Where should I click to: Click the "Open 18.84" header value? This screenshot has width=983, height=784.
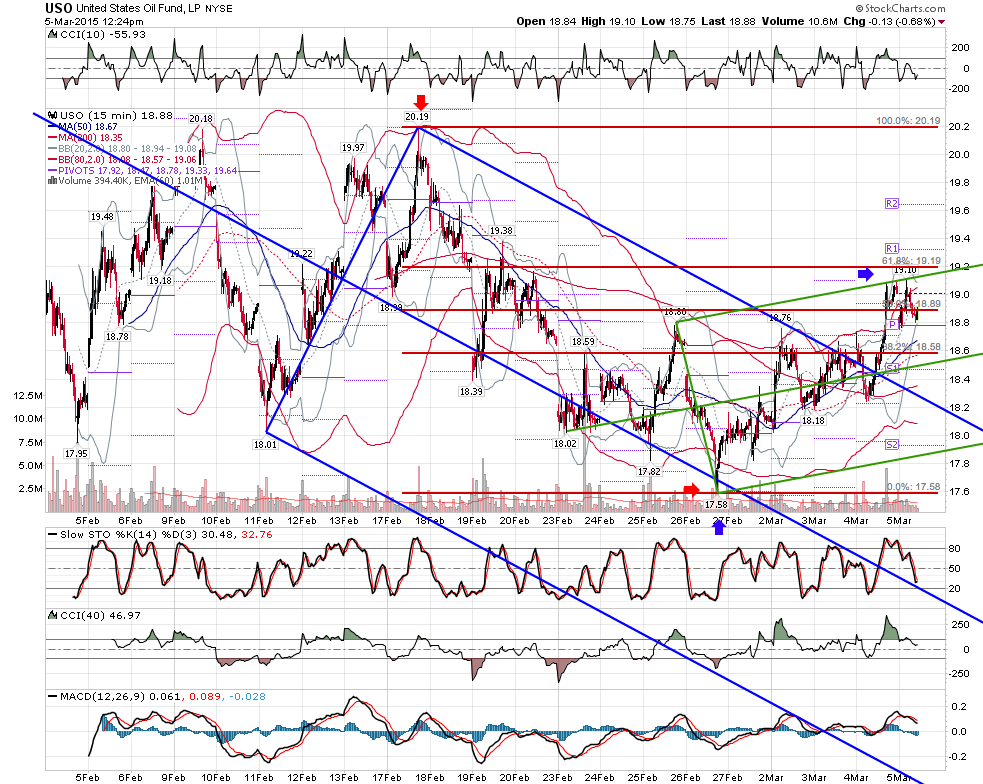(545, 21)
